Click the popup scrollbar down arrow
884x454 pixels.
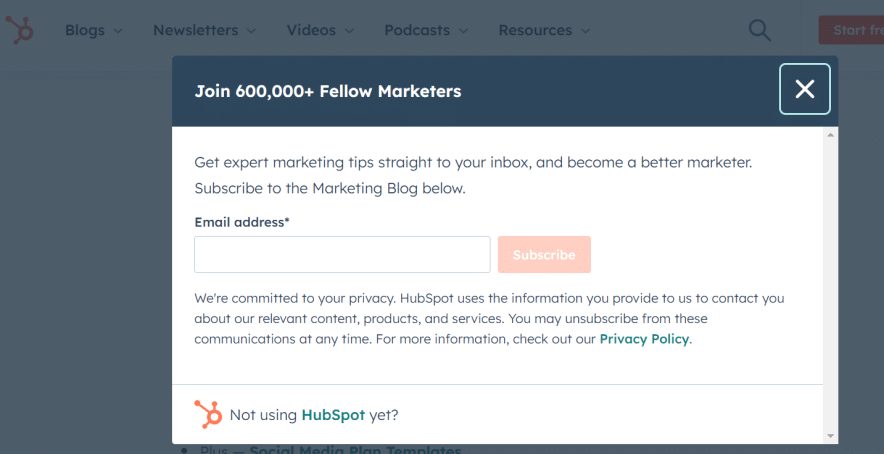[829, 436]
